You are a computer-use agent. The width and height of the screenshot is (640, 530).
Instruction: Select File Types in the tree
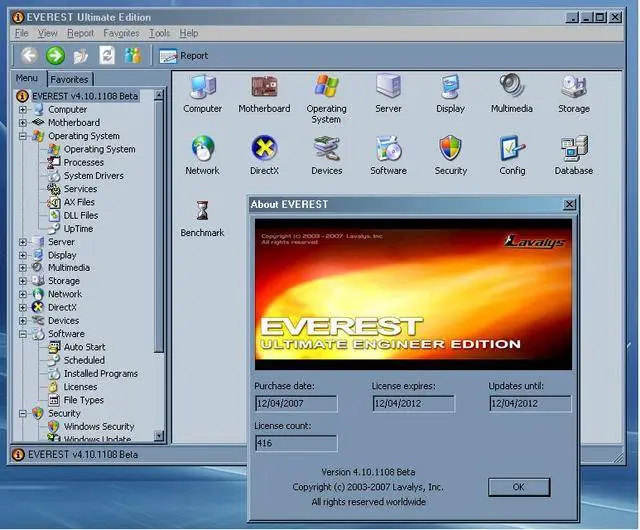[83, 400]
